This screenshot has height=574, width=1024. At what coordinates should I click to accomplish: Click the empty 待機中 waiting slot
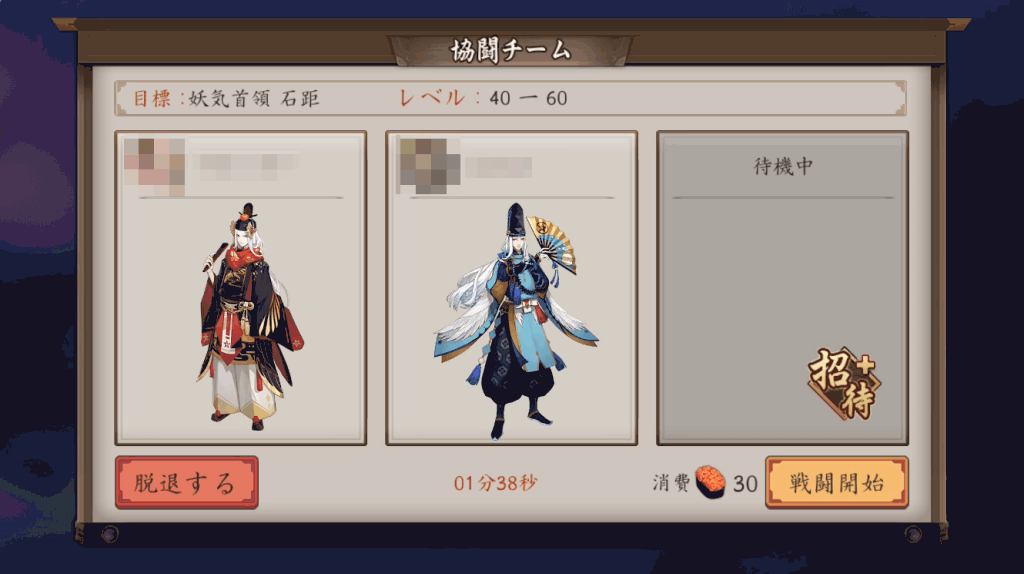(782, 288)
